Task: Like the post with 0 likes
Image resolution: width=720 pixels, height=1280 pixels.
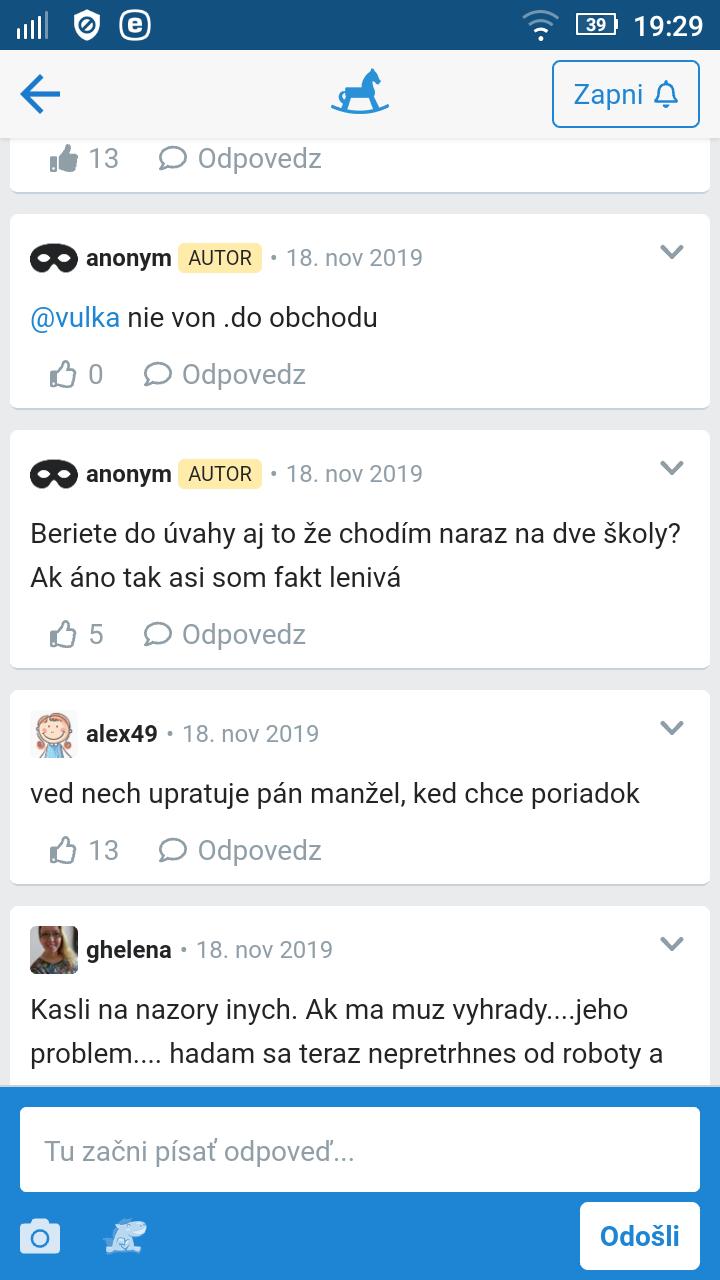Action: pyautogui.click(x=63, y=375)
